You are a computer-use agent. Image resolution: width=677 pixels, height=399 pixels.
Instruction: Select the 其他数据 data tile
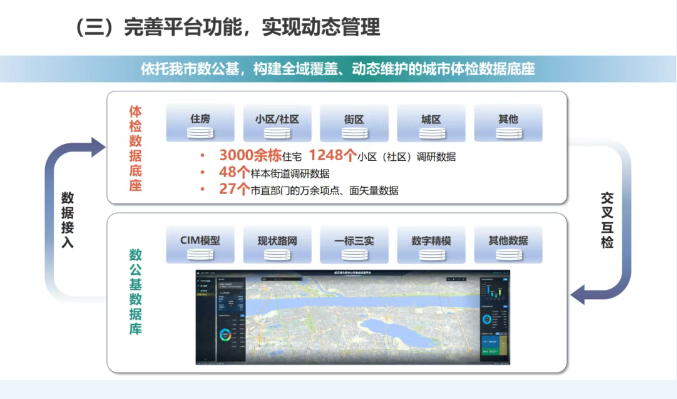[508, 245]
